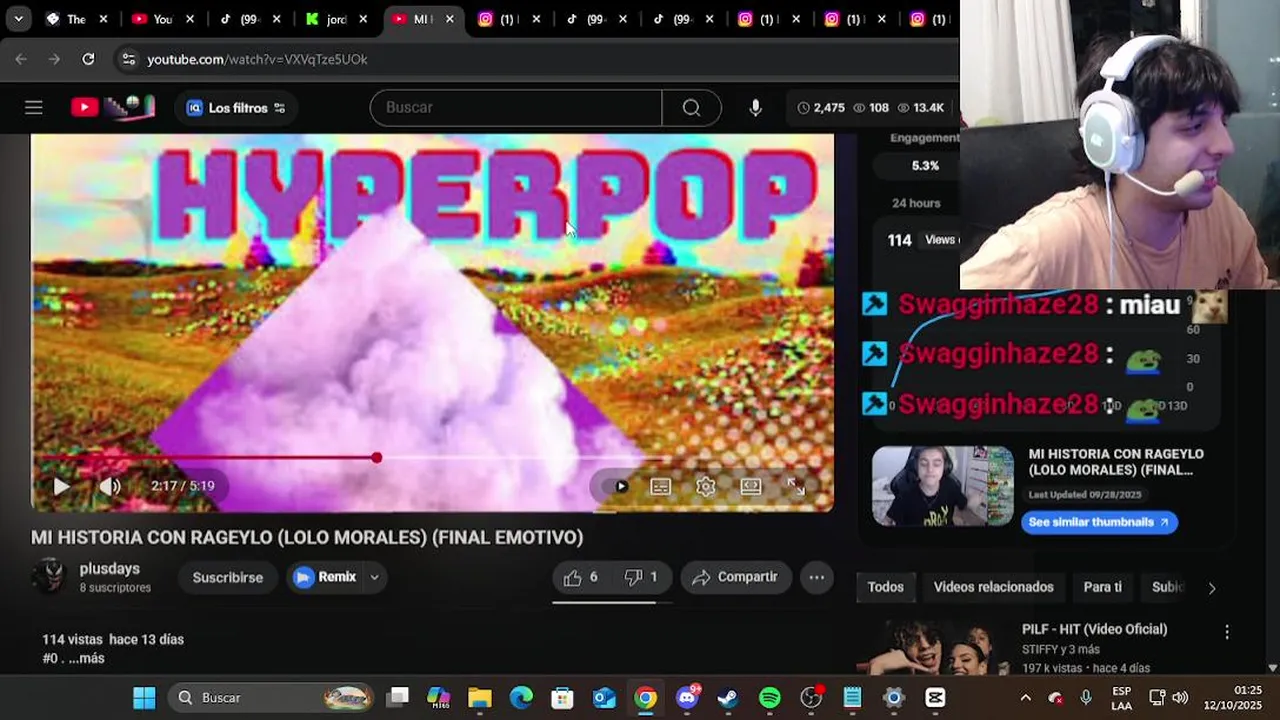Go back with the browser back arrow
The image size is (1280, 720).
pos(21,59)
